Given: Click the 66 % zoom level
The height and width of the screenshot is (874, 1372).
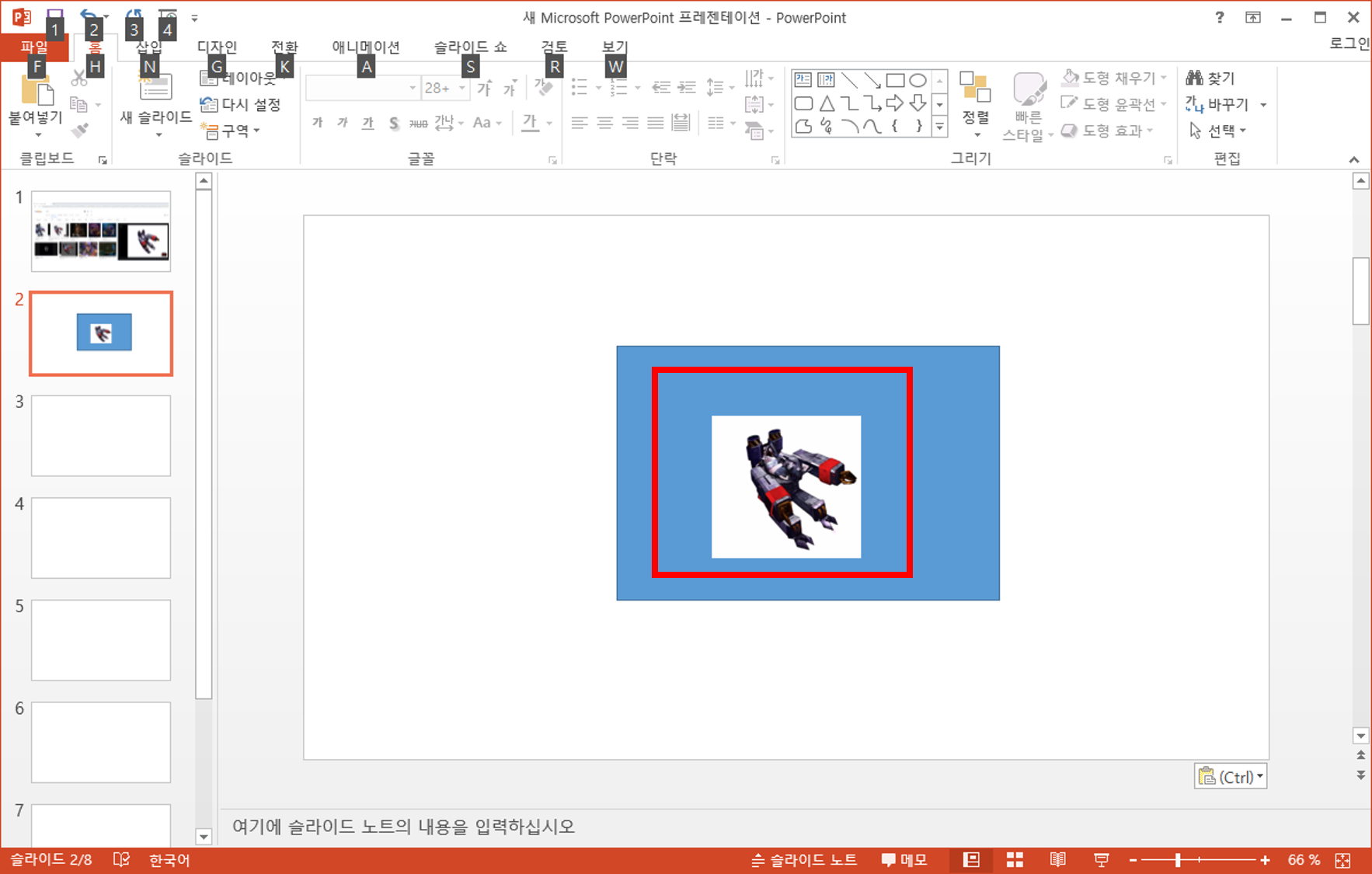Looking at the screenshot, I should click(1304, 860).
